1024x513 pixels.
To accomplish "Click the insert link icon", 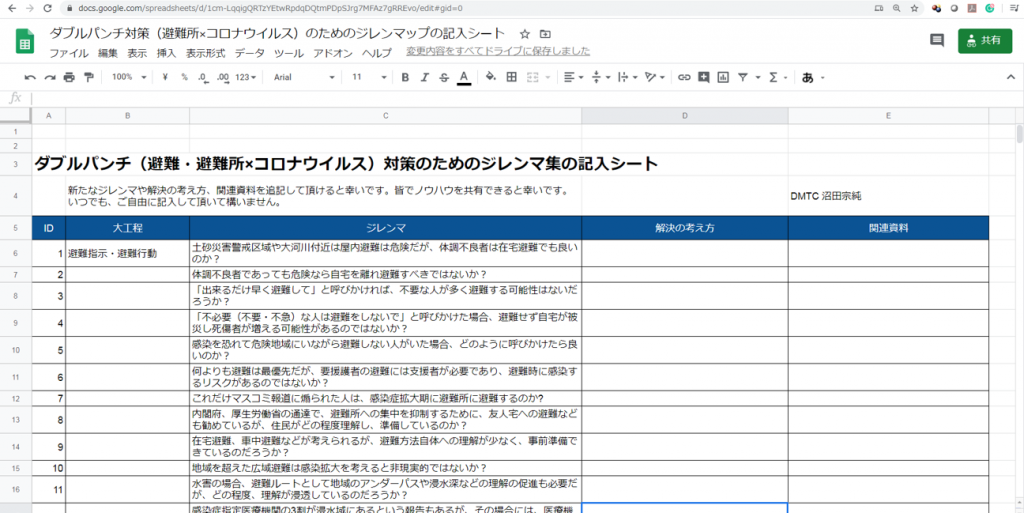I will point(684,77).
